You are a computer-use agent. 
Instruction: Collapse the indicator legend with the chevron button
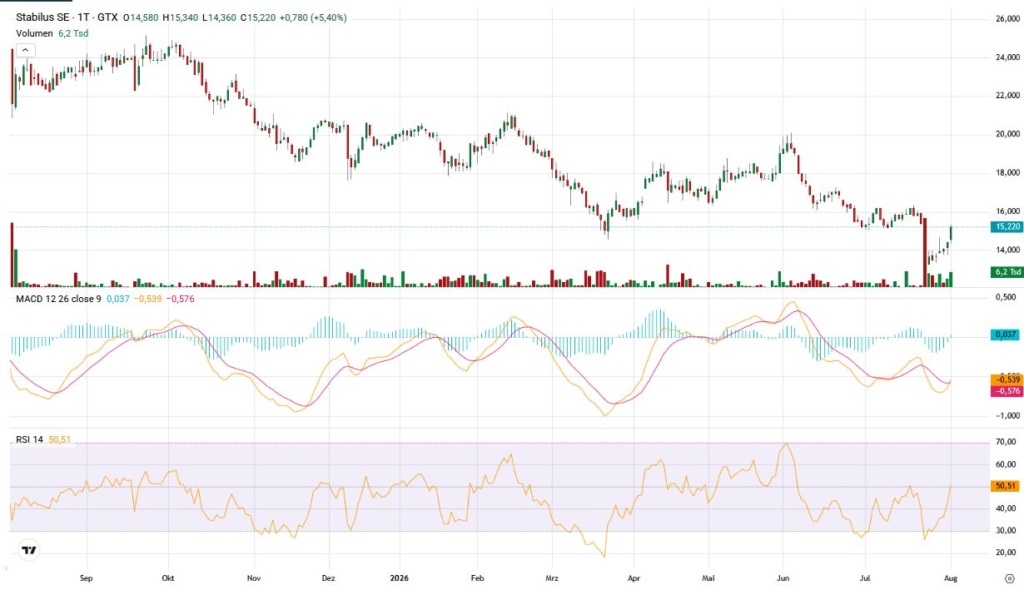(x=25, y=50)
